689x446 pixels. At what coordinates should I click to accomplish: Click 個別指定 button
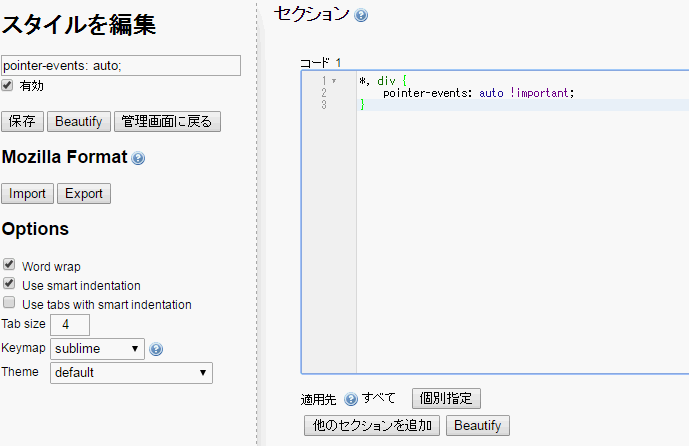point(446,399)
